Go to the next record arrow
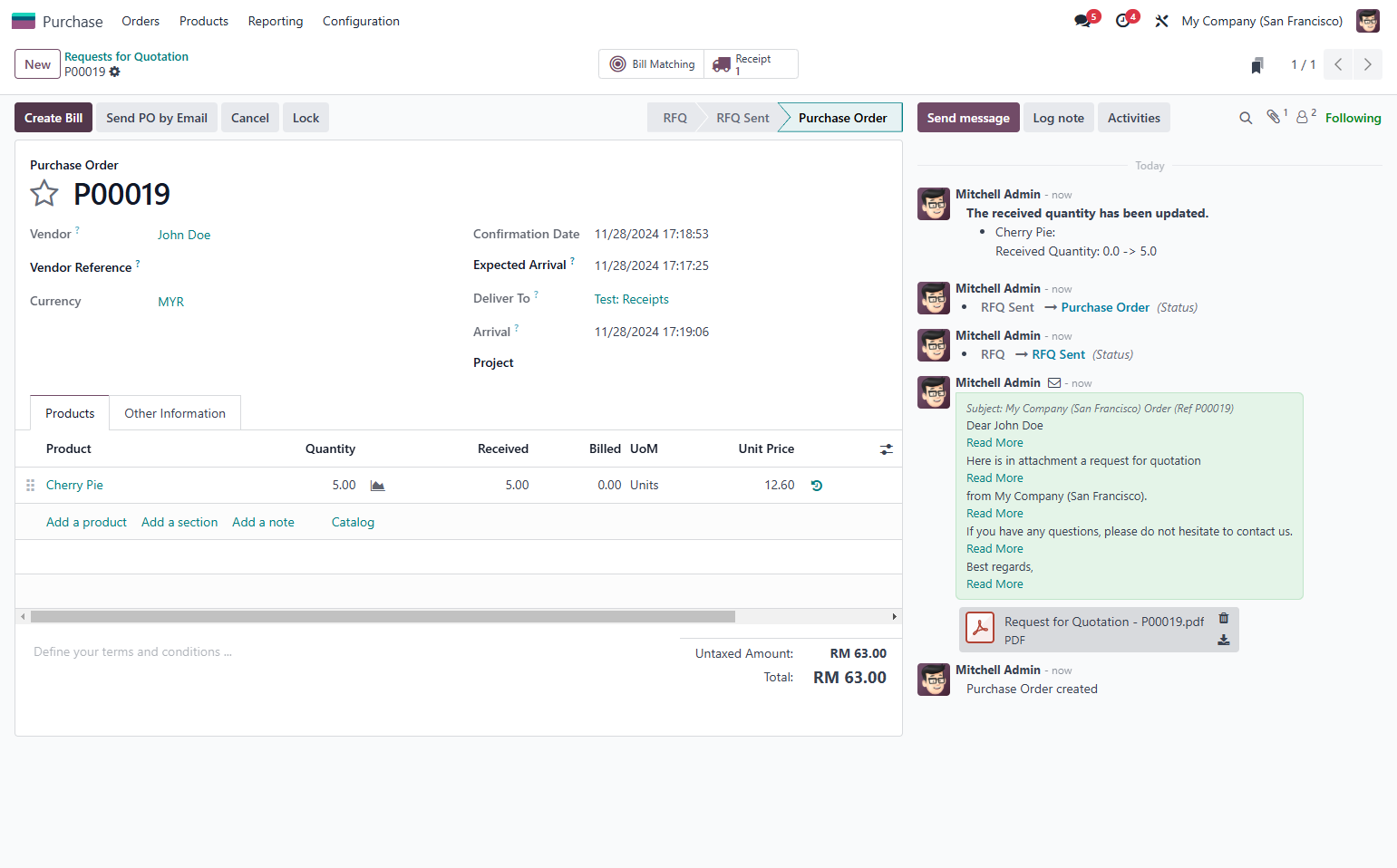The width and height of the screenshot is (1397, 868). 1368,64
